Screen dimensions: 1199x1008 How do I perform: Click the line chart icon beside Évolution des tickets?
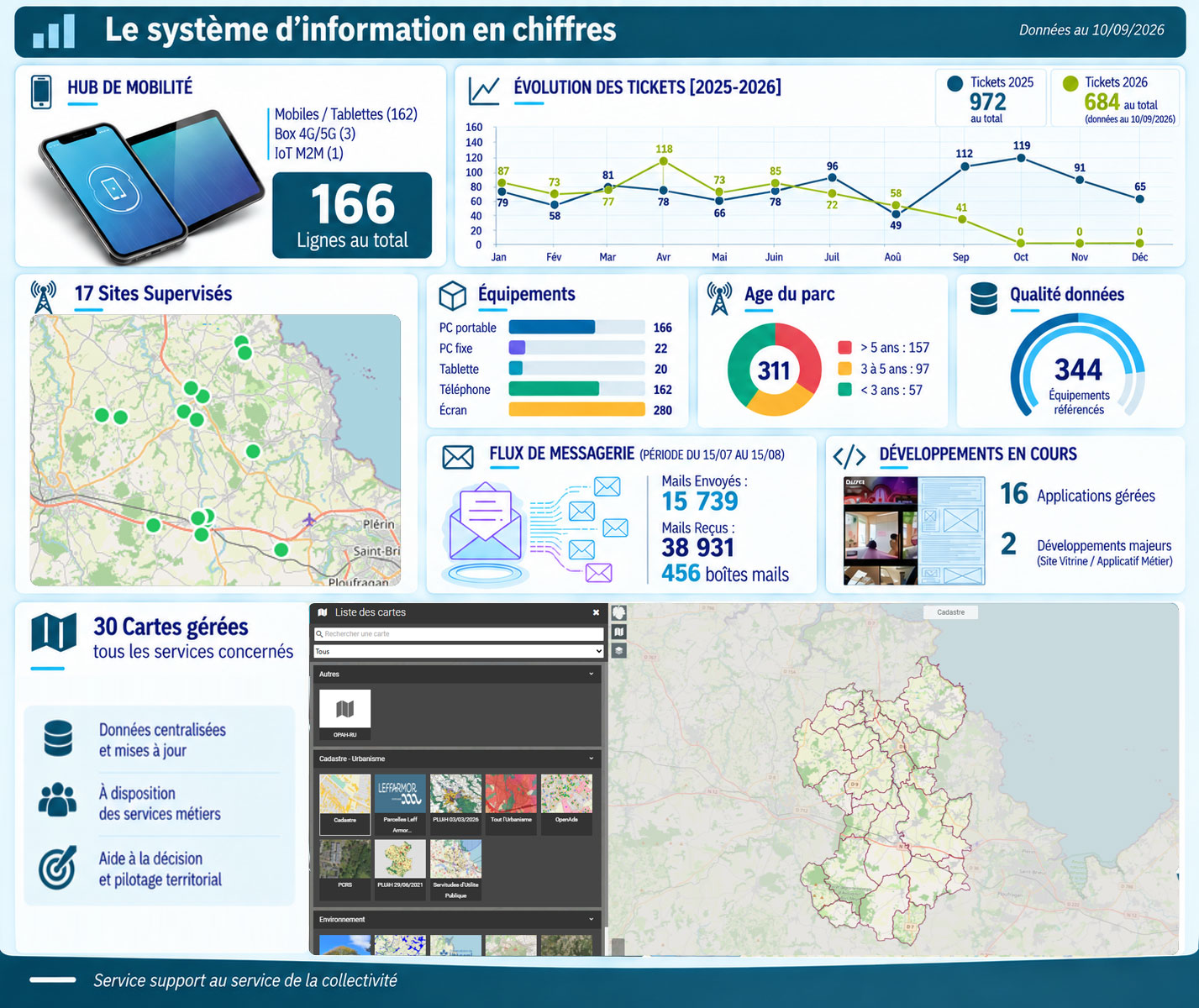[x=484, y=91]
